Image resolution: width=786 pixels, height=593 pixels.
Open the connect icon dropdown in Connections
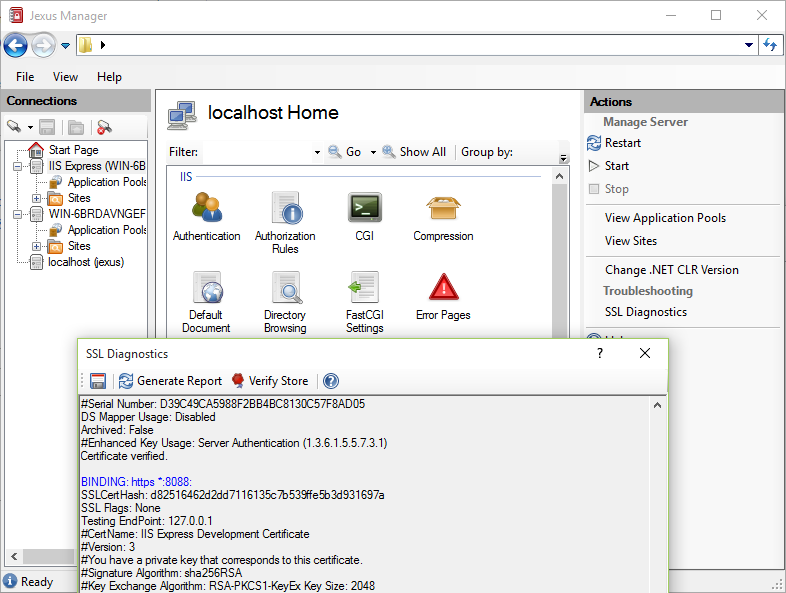31,127
